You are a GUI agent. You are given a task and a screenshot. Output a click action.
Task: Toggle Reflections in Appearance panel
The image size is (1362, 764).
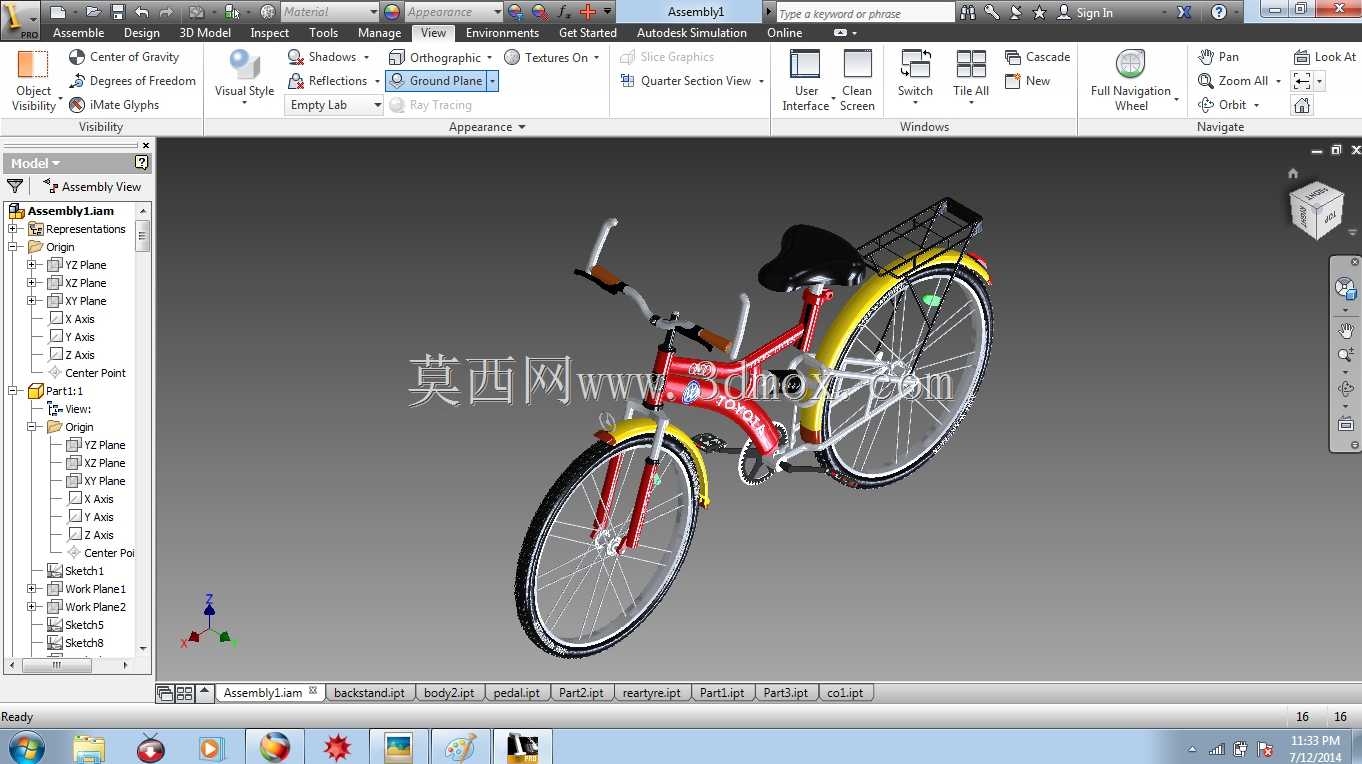tap(327, 81)
